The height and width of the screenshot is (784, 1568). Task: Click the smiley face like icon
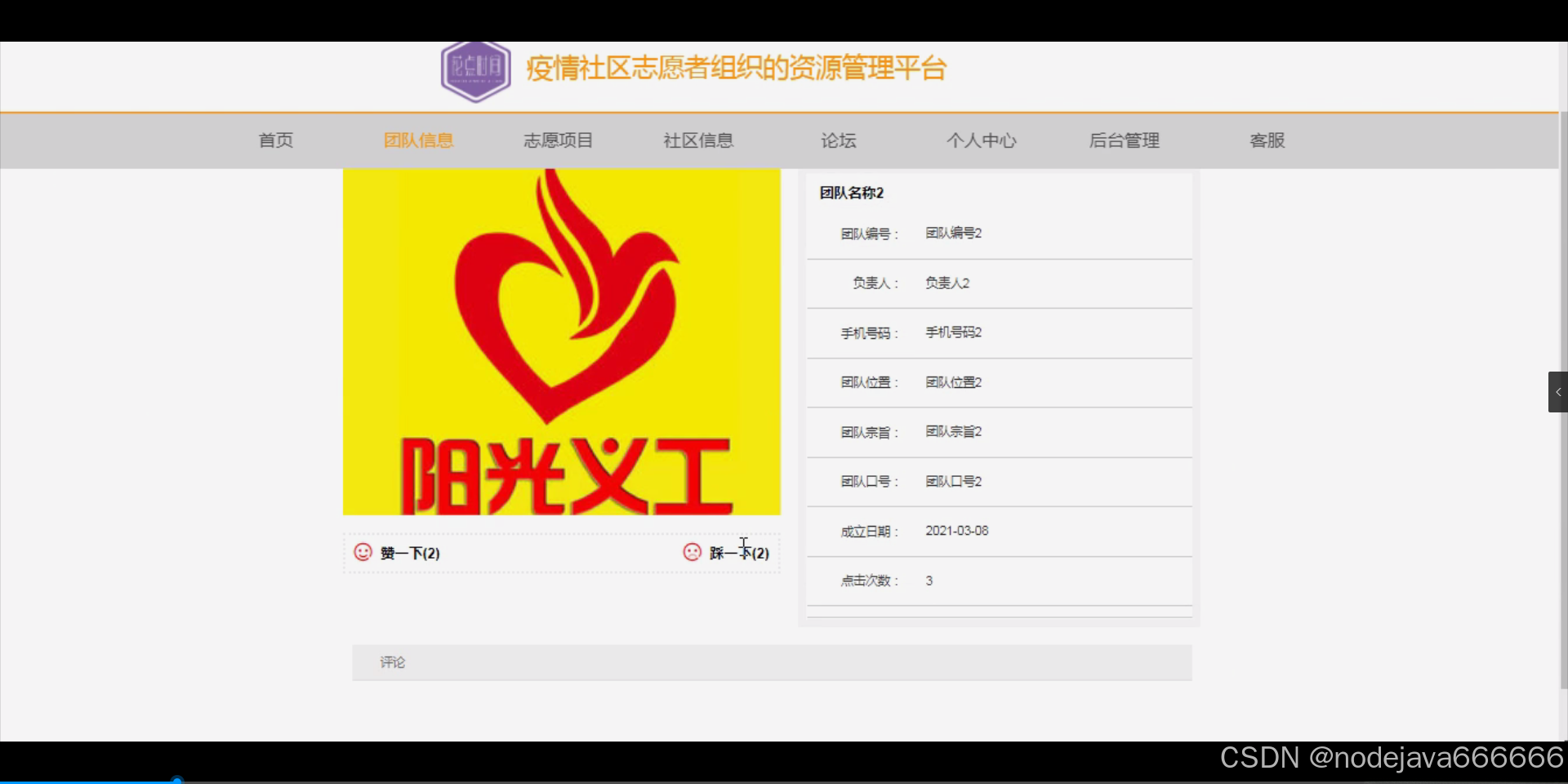tap(363, 552)
